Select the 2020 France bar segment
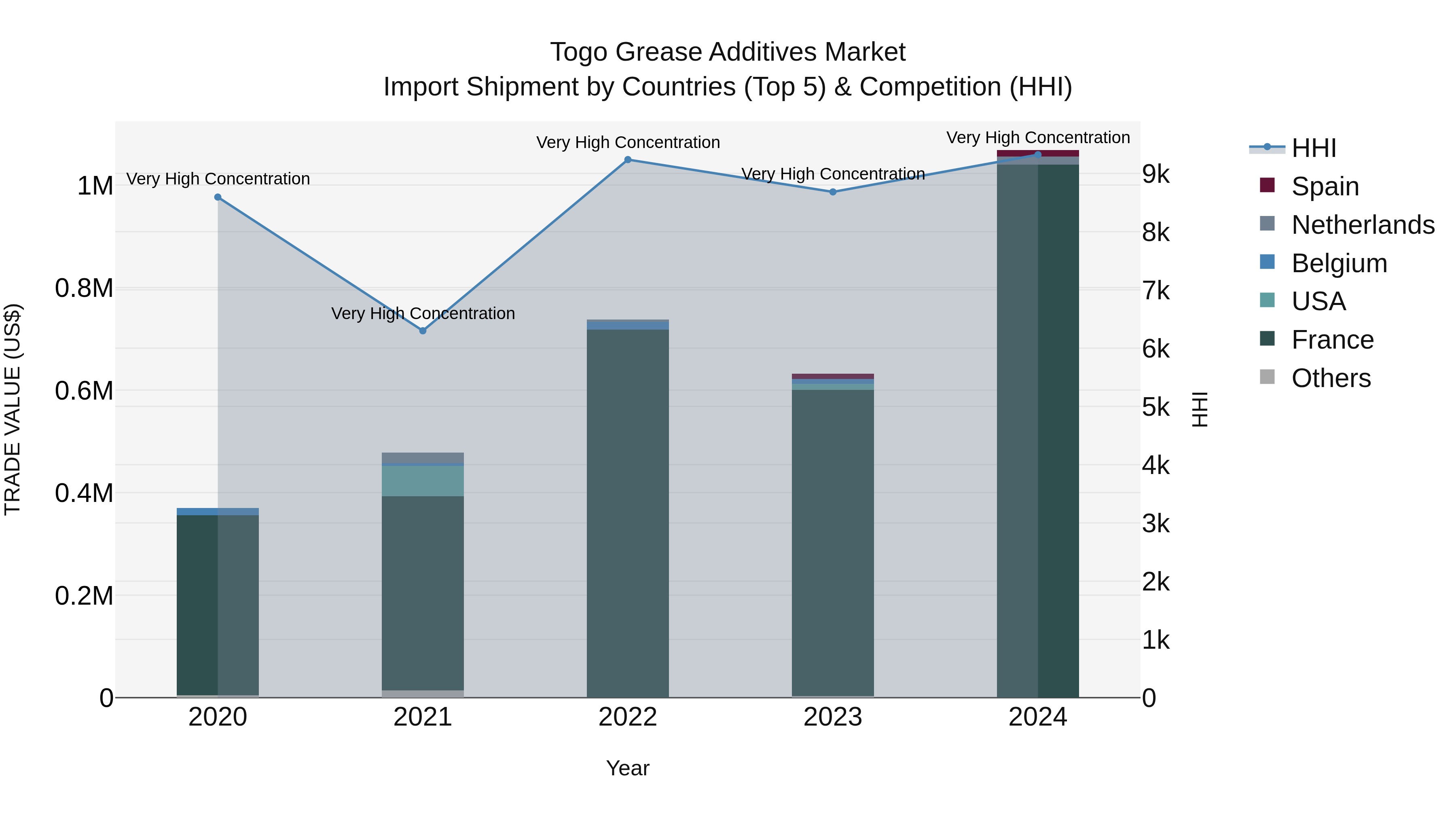The height and width of the screenshot is (819, 1456). tap(218, 605)
